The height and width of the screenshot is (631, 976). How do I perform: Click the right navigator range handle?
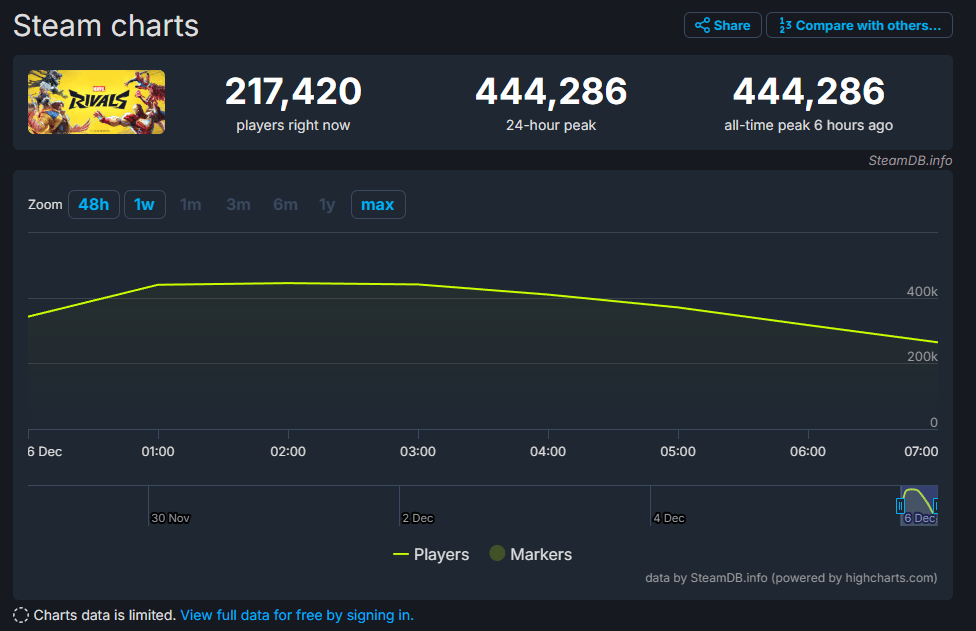[x=936, y=506]
